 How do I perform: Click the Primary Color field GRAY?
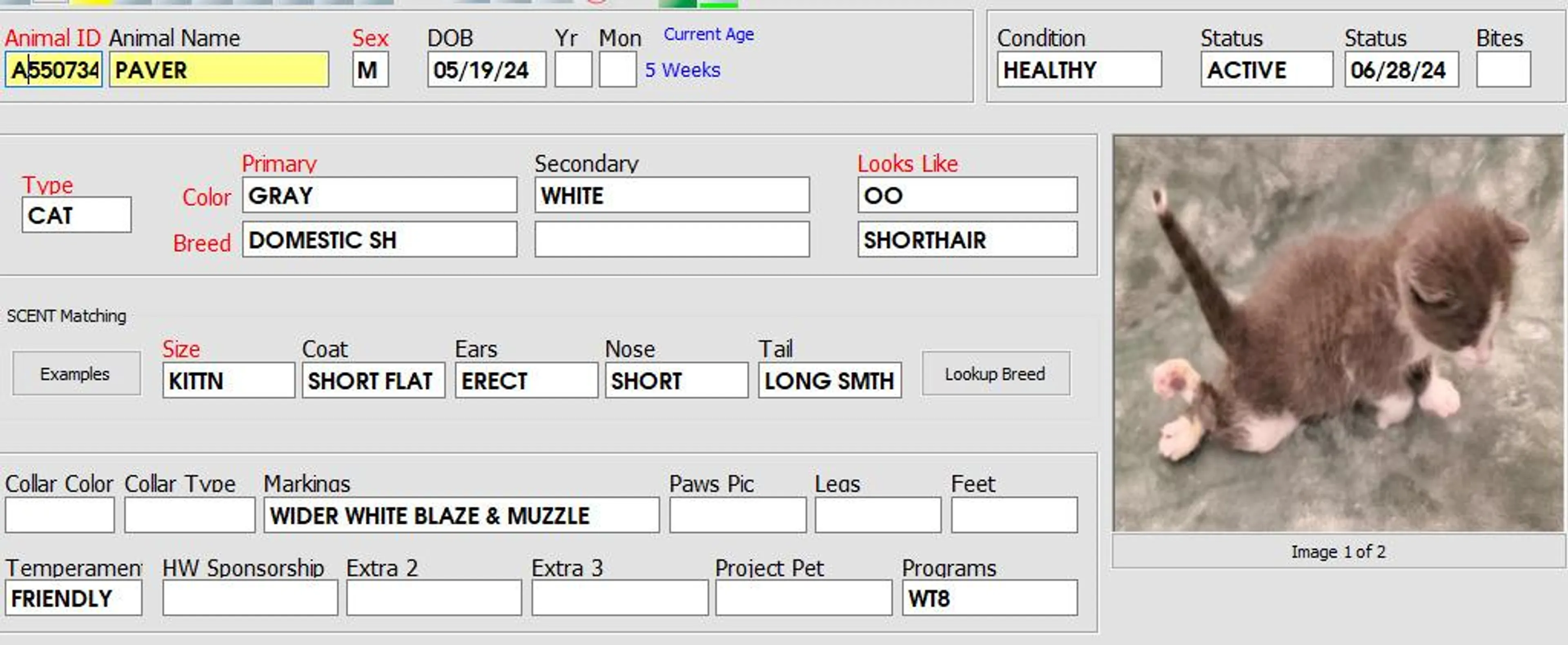click(x=379, y=196)
